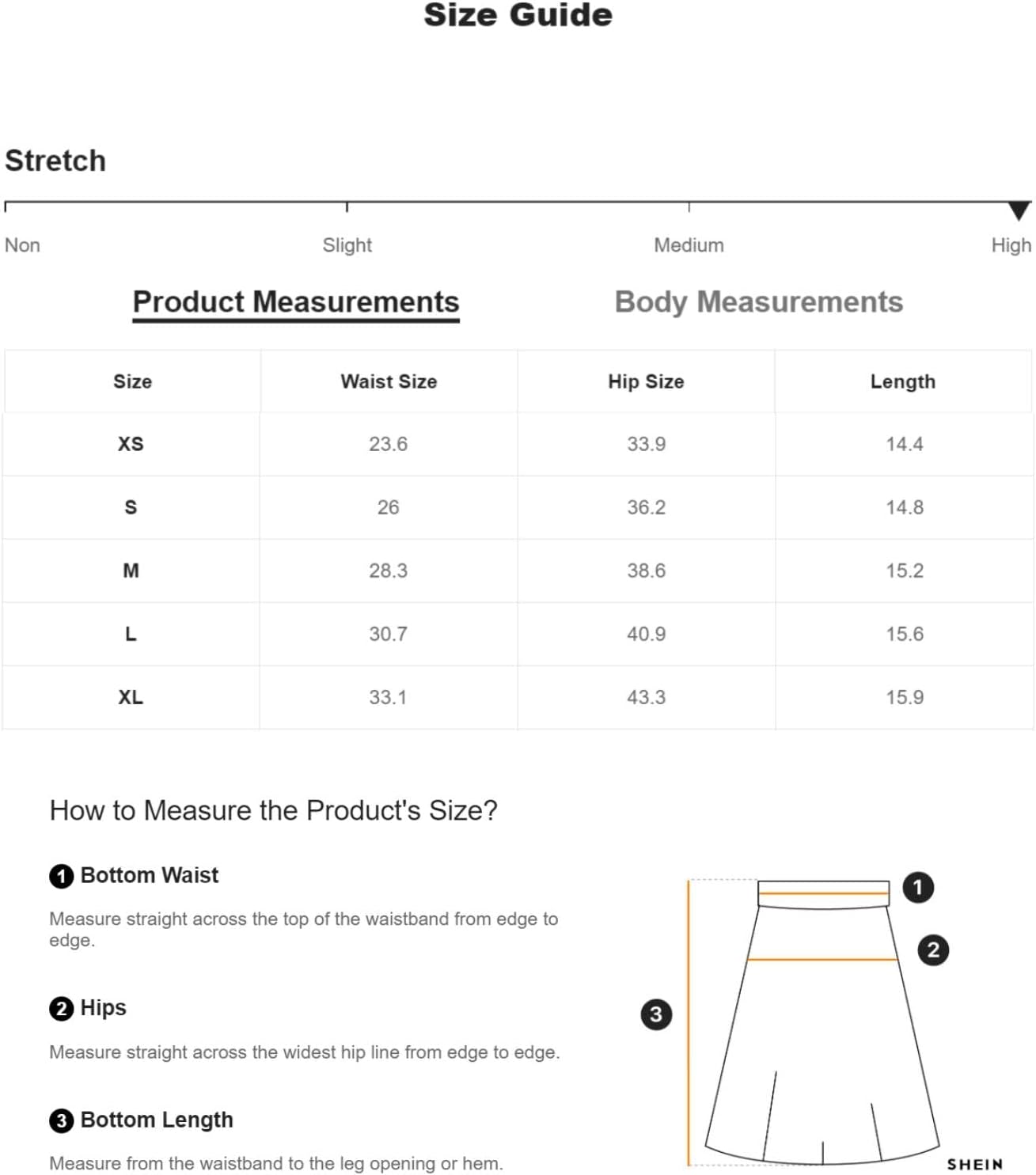Screen dimensions: 1036x1175
Task: Switch to the Body Measurements tab
Action: tap(758, 302)
